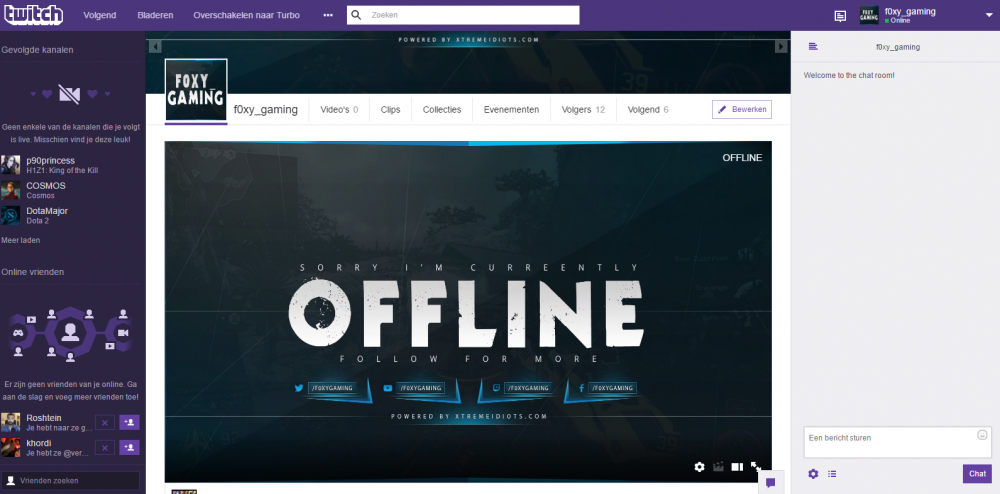The height and width of the screenshot is (494, 1000).
Task: Click the Roshtein avatar
Action: click(x=10, y=422)
